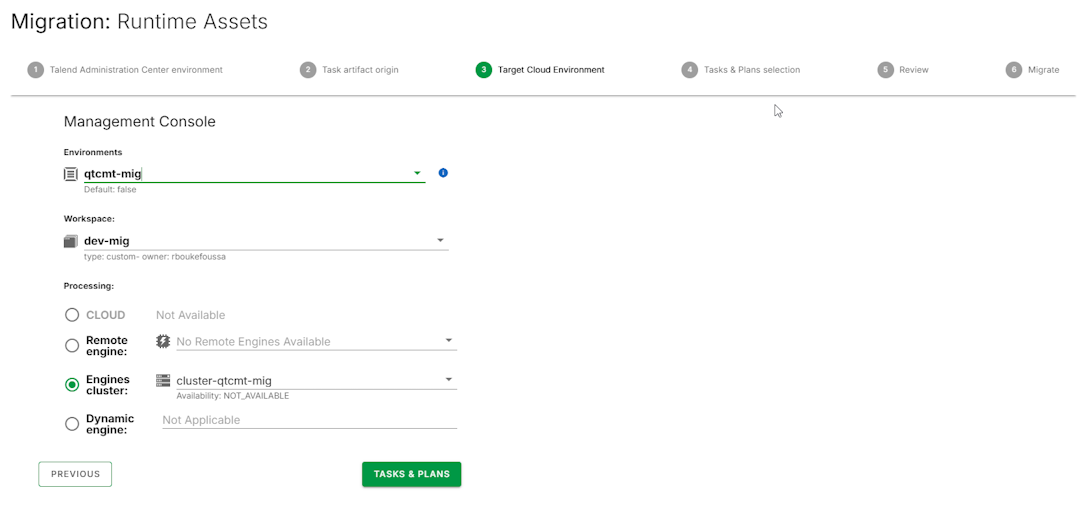Click the remote engine gear icon
The width and height of the screenshot is (1084, 505).
pos(163,341)
